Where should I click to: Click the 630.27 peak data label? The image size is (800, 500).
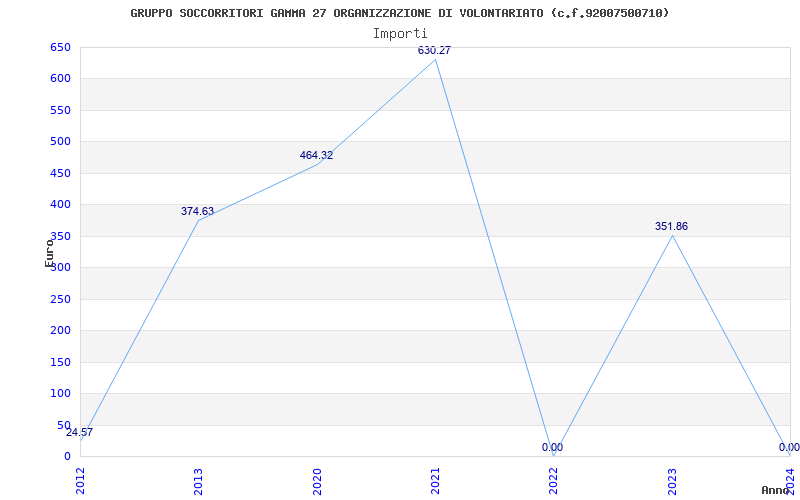pyautogui.click(x=434, y=51)
